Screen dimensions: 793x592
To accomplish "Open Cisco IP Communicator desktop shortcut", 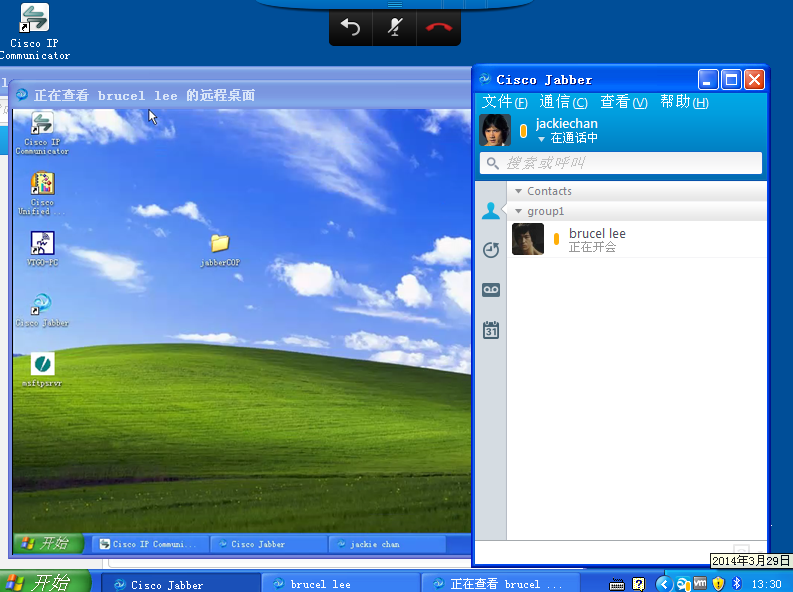I will [x=34, y=32].
